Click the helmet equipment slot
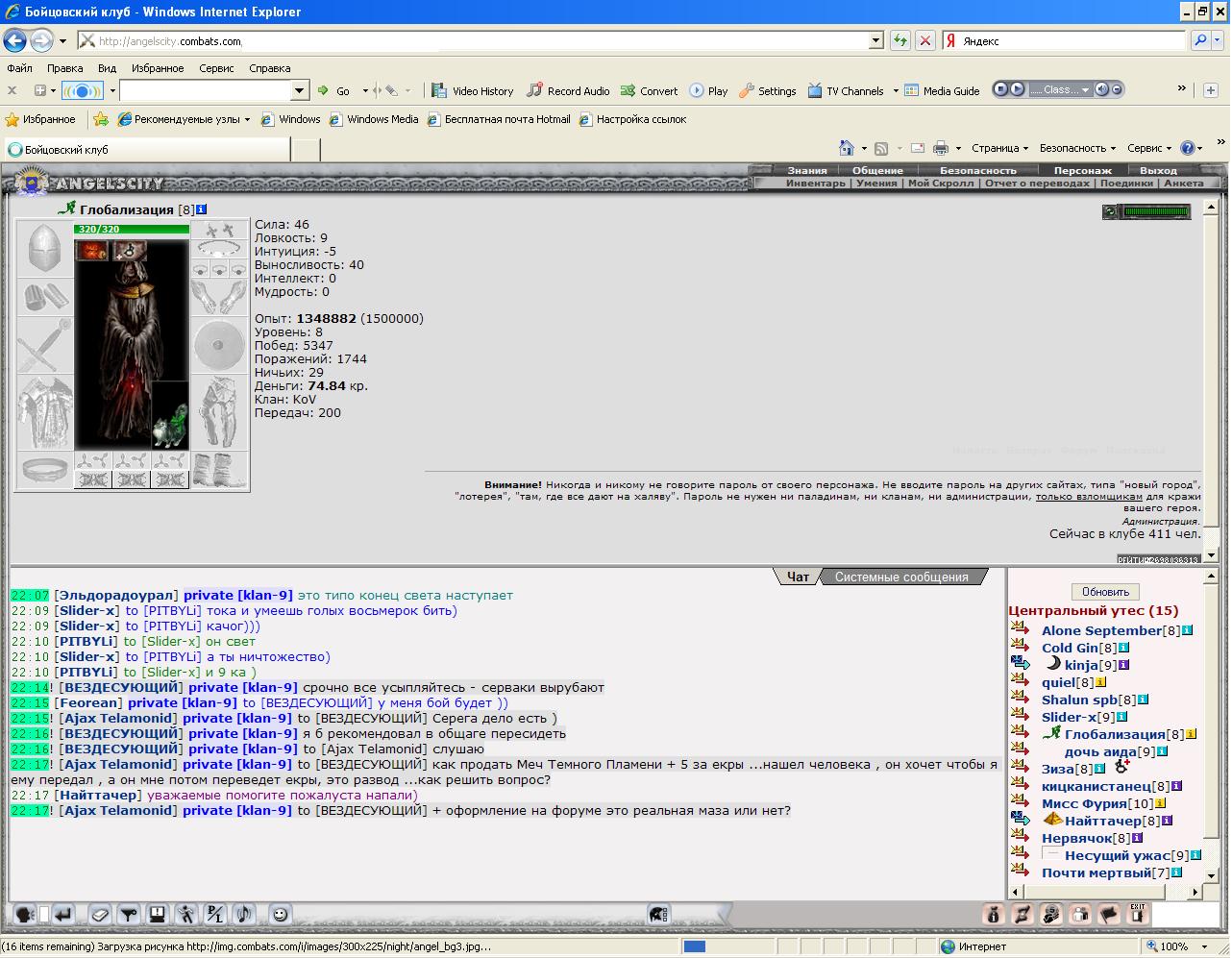 (44, 249)
